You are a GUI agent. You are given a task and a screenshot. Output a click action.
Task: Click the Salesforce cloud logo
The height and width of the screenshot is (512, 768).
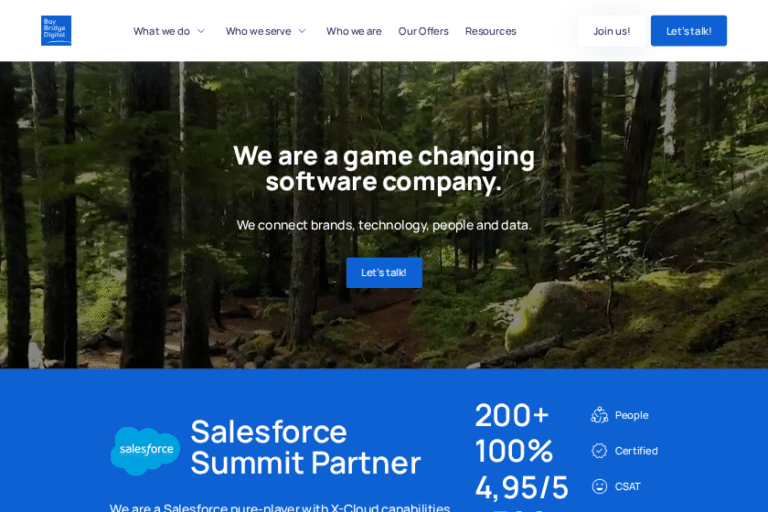click(x=145, y=451)
